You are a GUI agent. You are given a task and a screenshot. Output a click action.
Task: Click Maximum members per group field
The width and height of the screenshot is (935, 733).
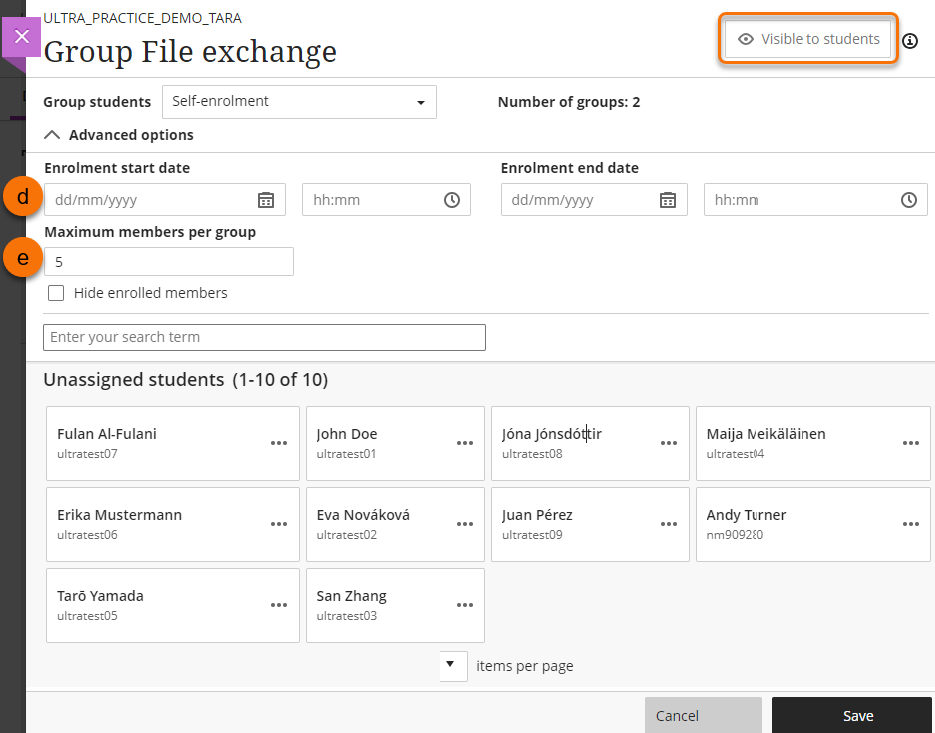pyautogui.click(x=169, y=262)
